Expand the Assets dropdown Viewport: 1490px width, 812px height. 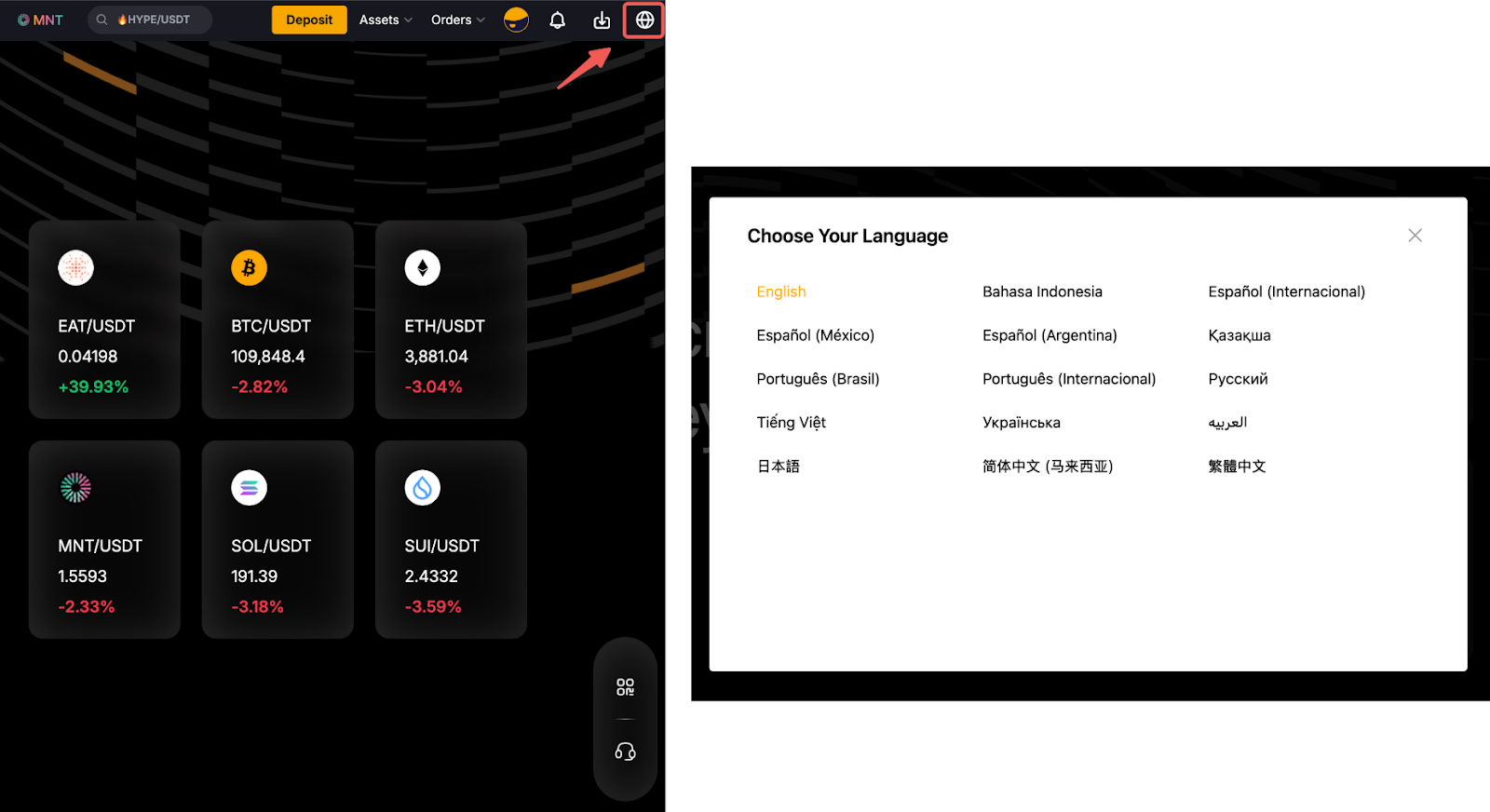(385, 20)
